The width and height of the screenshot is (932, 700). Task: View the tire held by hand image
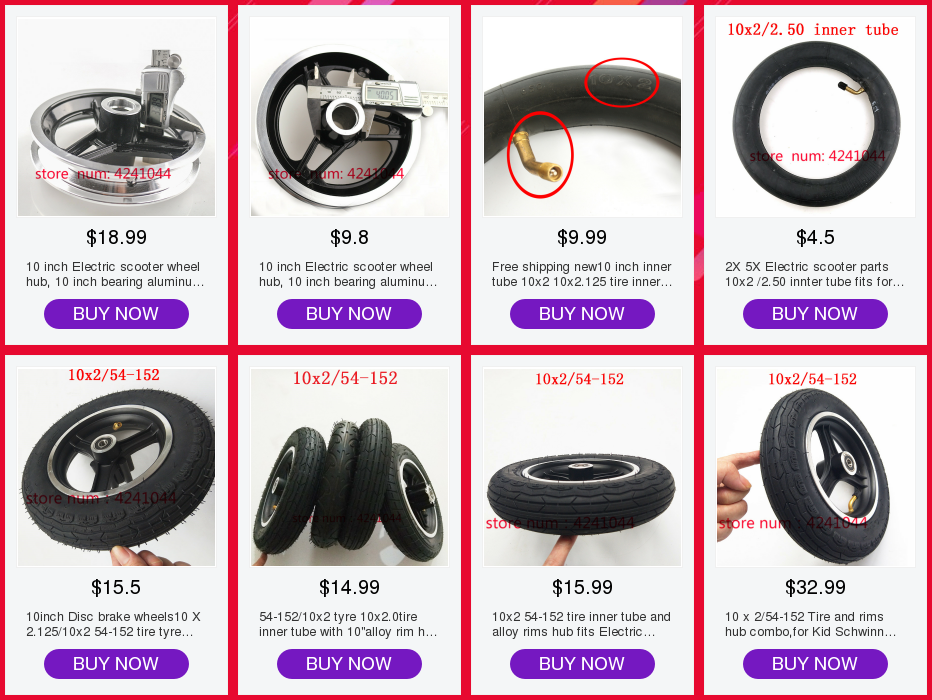[816, 466]
